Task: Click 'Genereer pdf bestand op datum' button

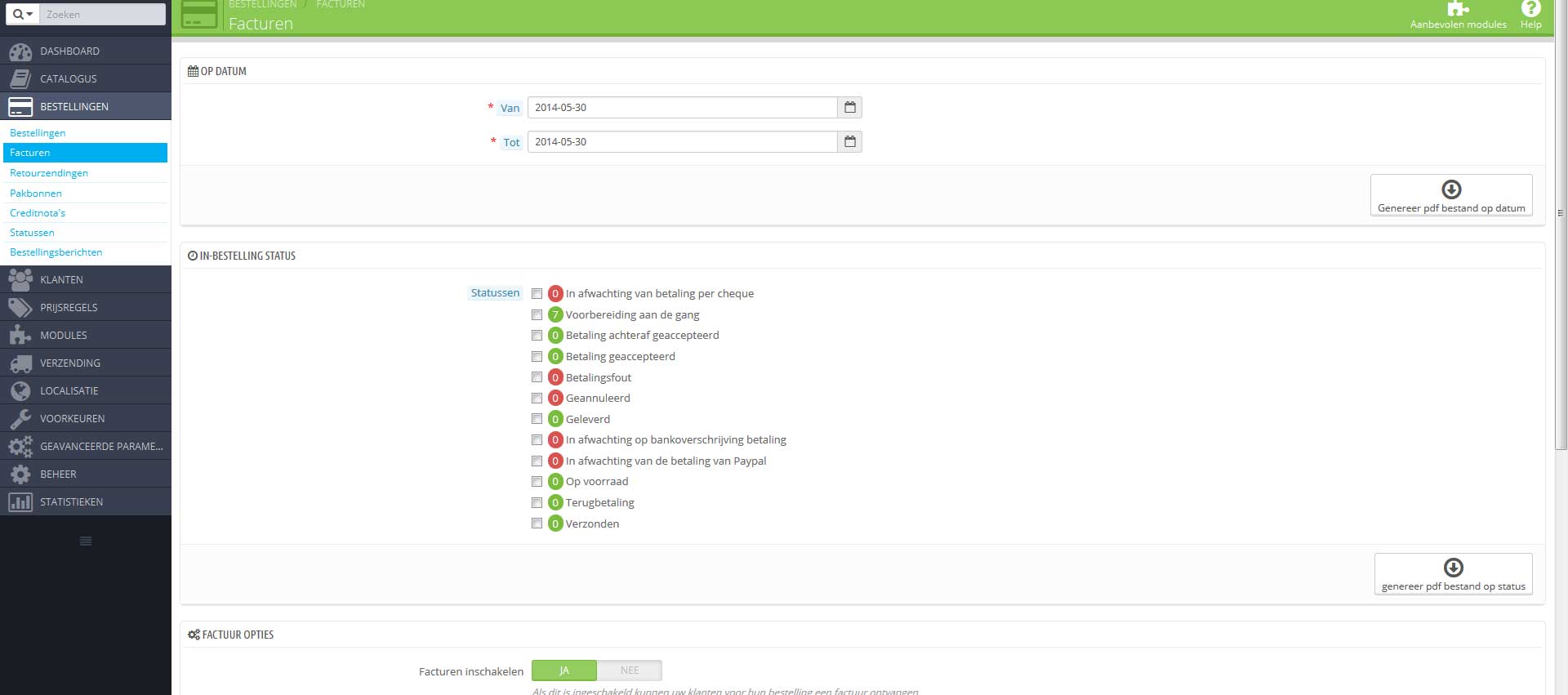Action: 1451,195
